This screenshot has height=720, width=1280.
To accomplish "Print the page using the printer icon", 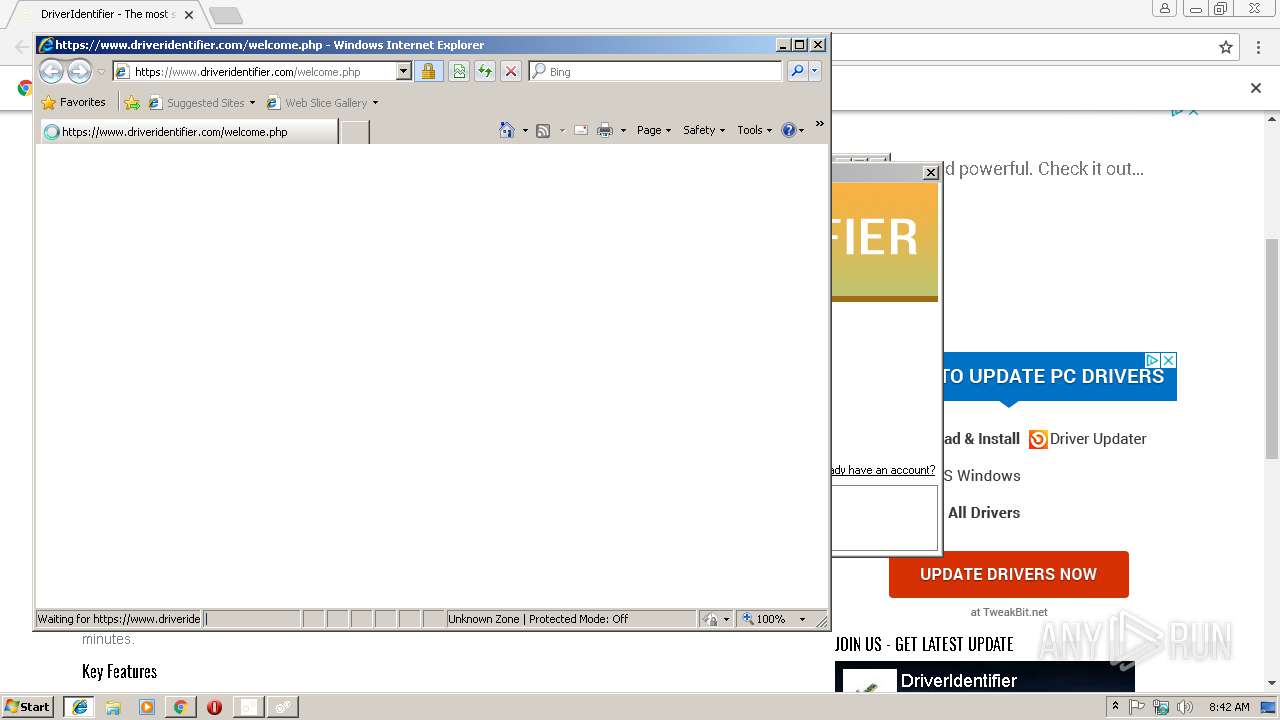I will click(x=605, y=130).
